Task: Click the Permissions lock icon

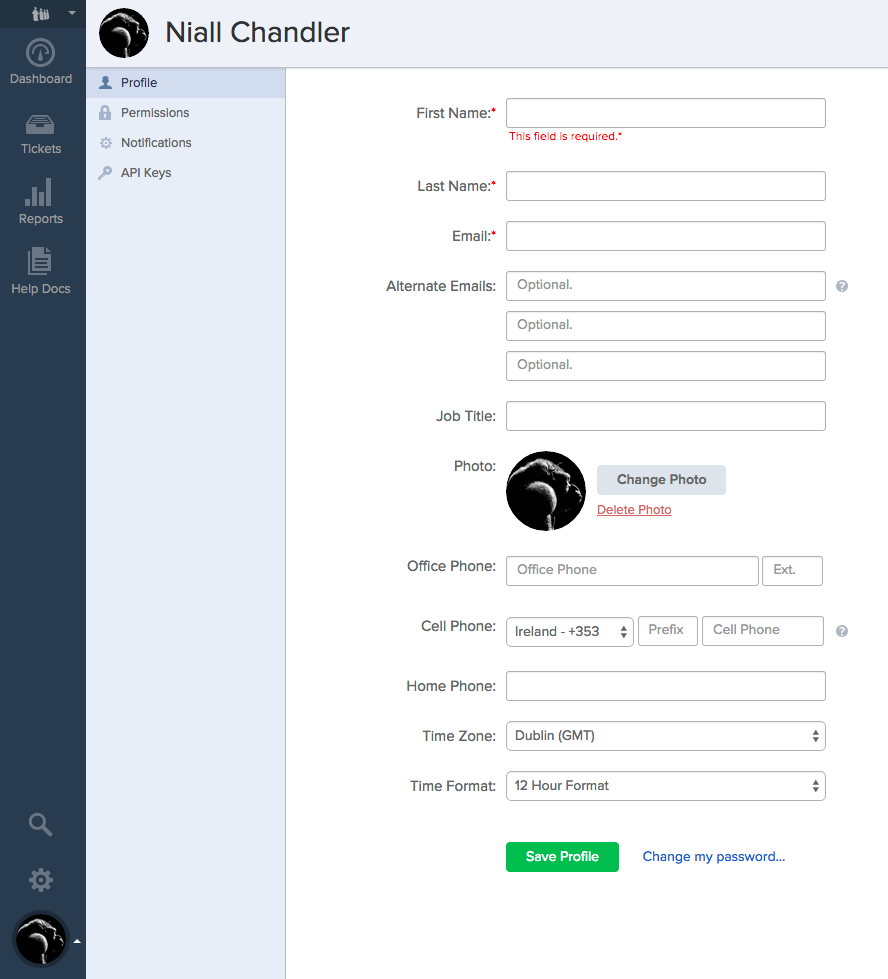Action: tap(105, 112)
